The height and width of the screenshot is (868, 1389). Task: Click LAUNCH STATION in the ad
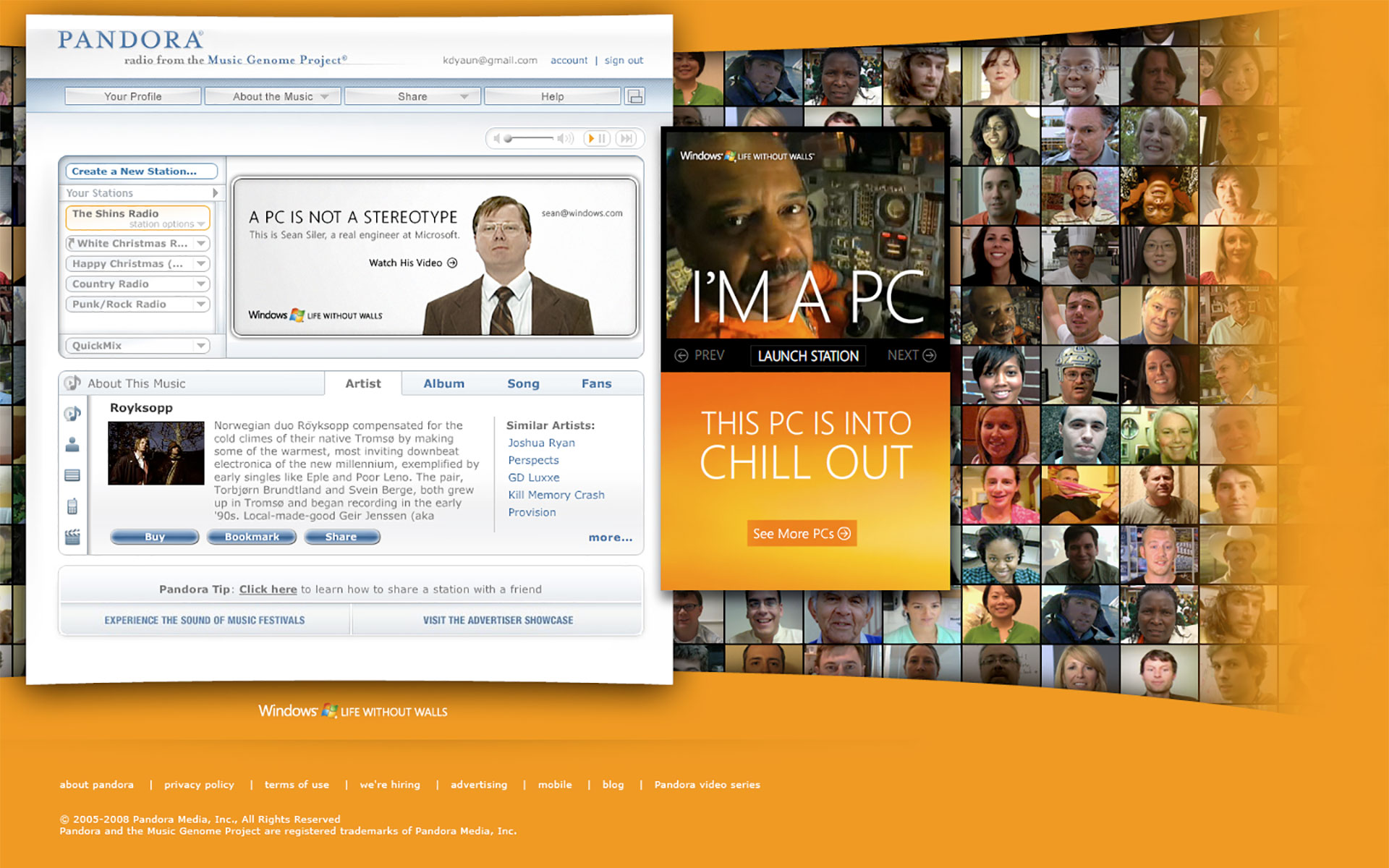tap(808, 356)
